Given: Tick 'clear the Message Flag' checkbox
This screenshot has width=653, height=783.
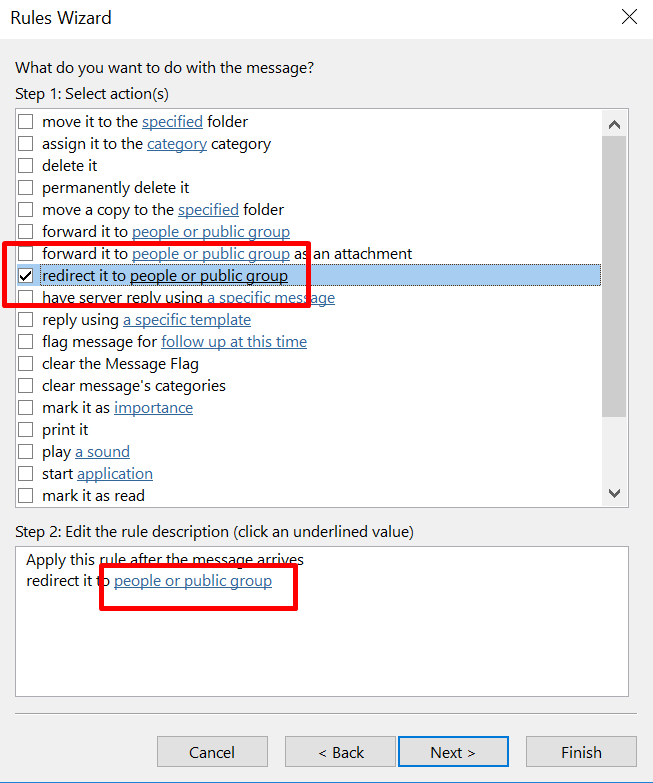Looking at the screenshot, I should [25, 364].
